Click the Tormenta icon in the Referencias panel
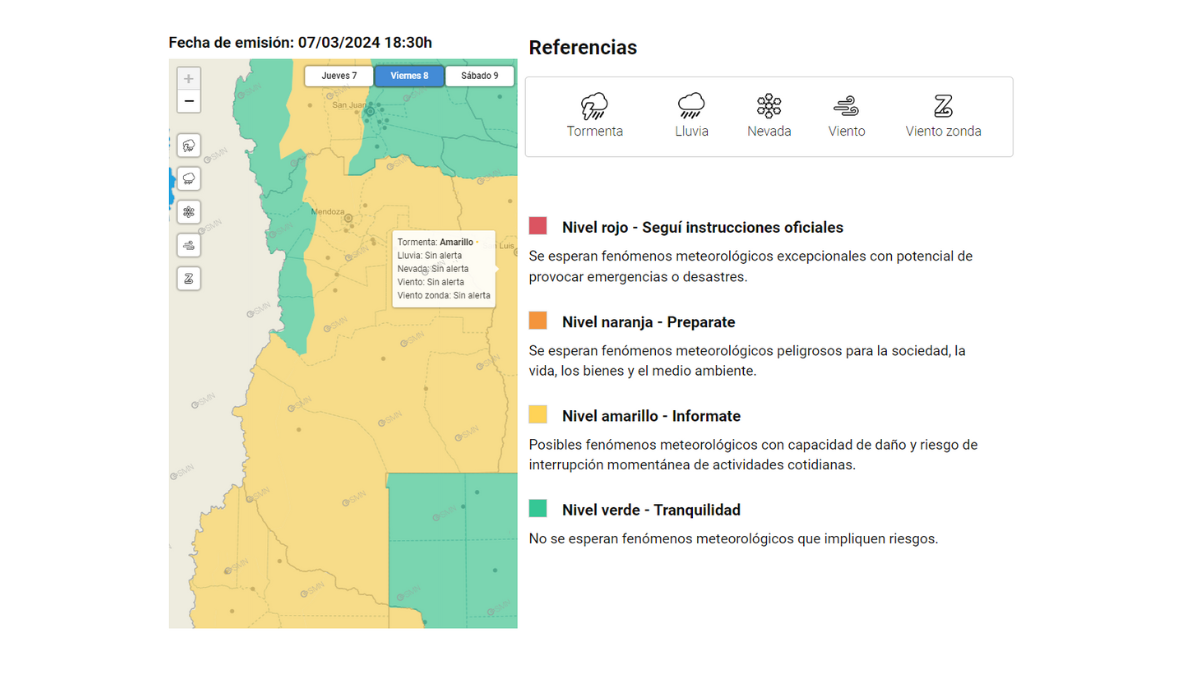This screenshot has height=675, width=1200. (594, 105)
